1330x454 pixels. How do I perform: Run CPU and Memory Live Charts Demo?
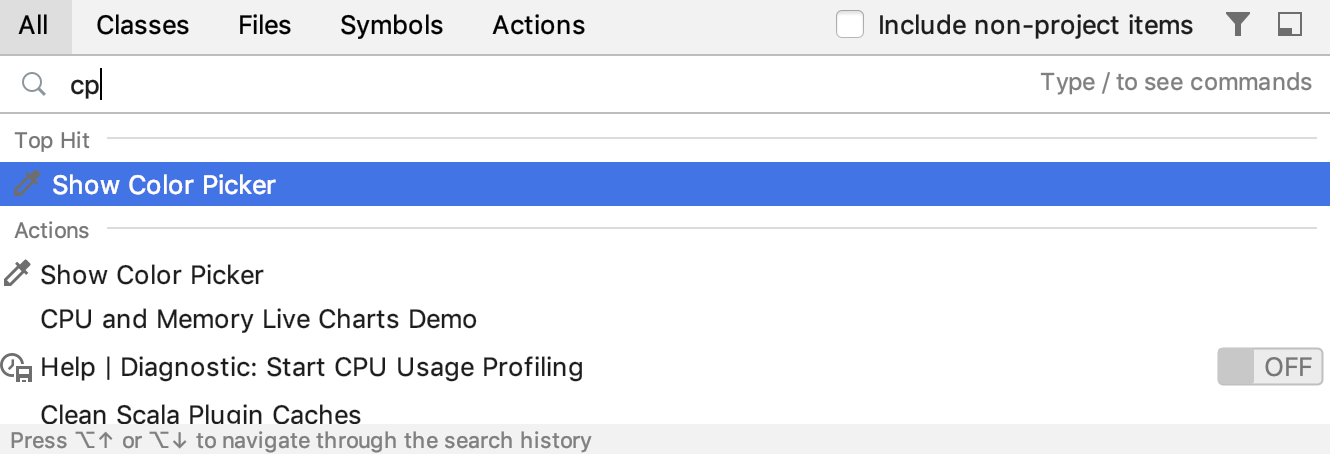coord(259,320)
